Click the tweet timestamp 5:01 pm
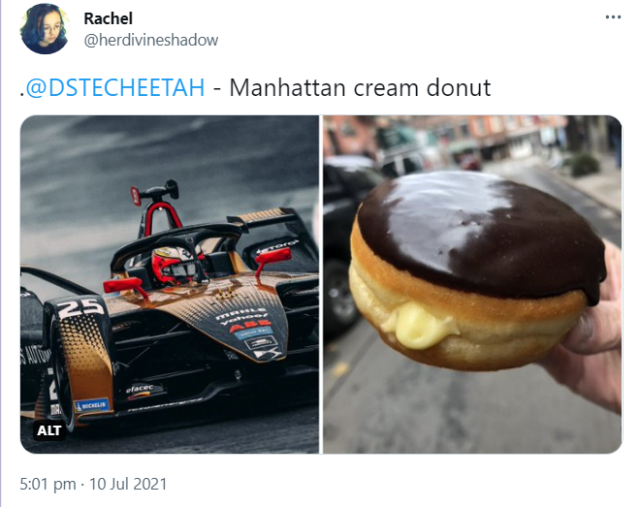 [x=48, y=484]
